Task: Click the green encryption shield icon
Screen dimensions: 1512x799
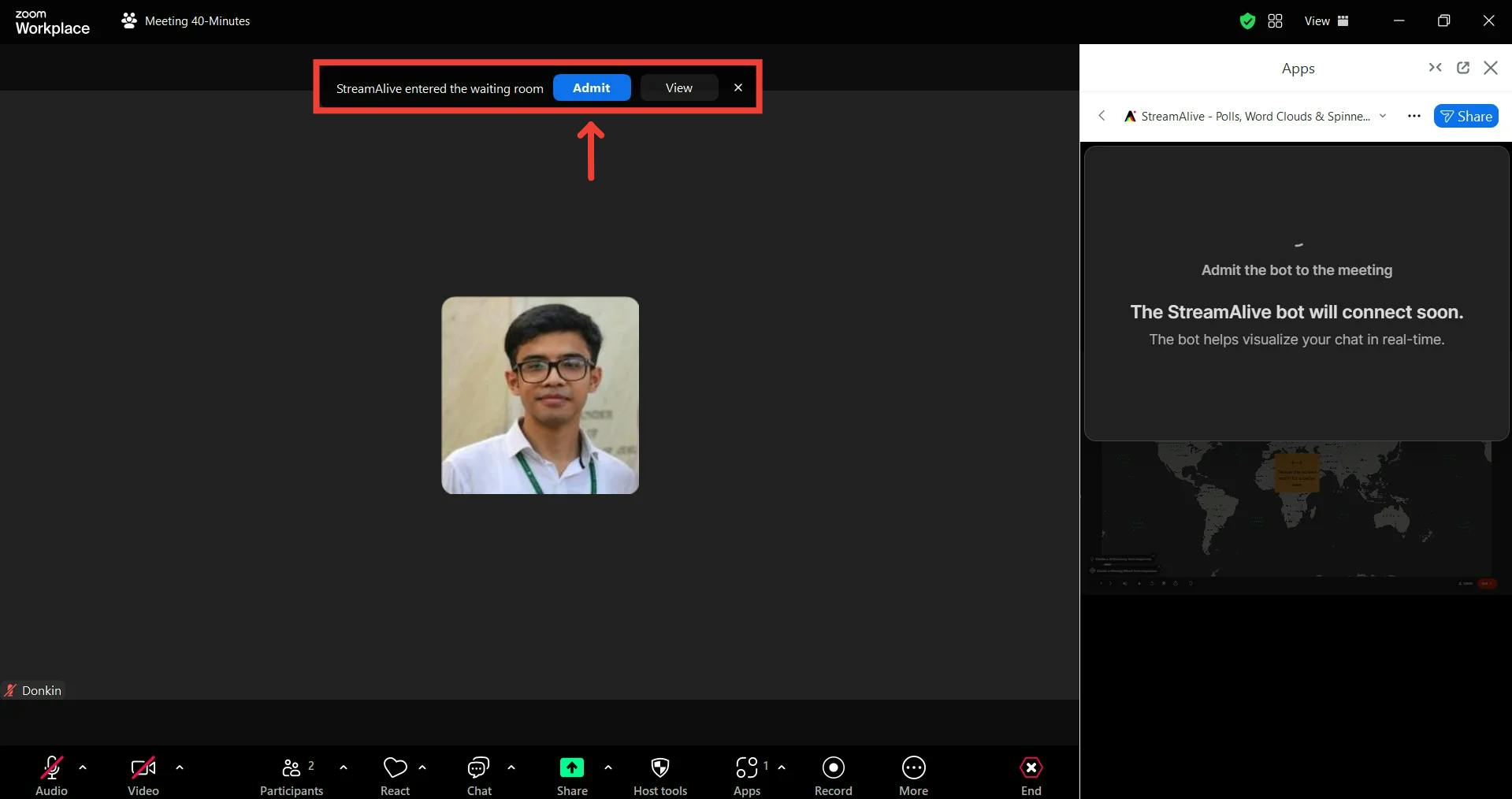Action: coord(1246,21)
